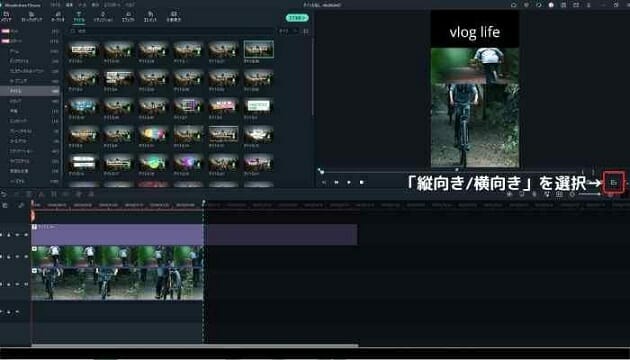Screen dimensions: 630x360
Task: Click the timeline horizontal scrollbar
Action: [195, 345]
